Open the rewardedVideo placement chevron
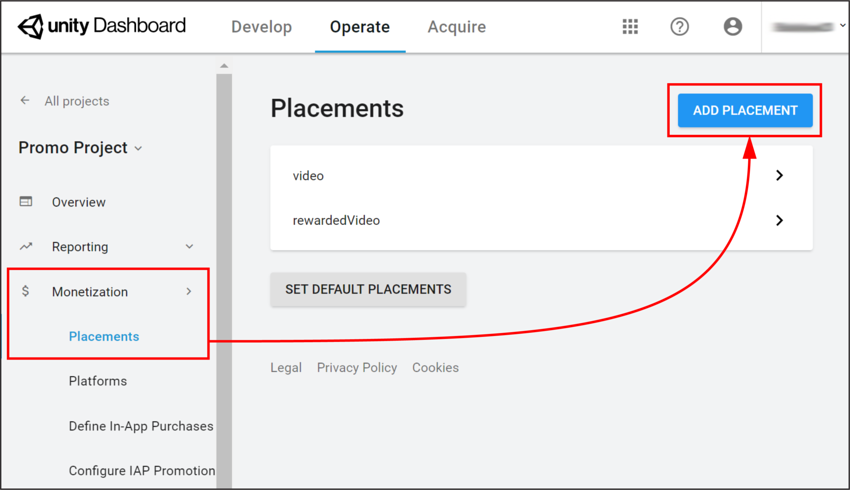The height and width of the screenshot is (490, 850). (779, 220)
